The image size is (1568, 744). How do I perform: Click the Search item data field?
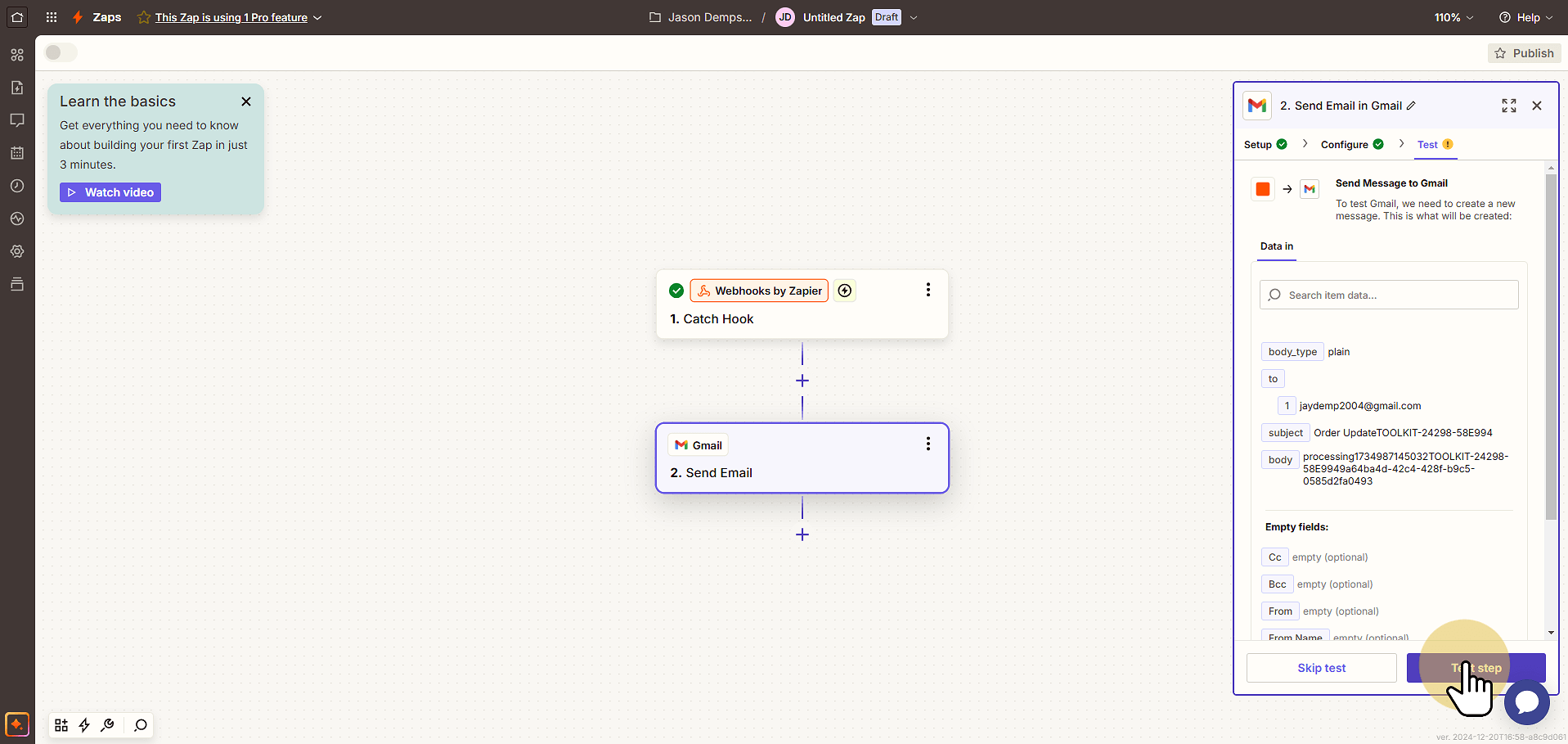(x=1389, y=295)
